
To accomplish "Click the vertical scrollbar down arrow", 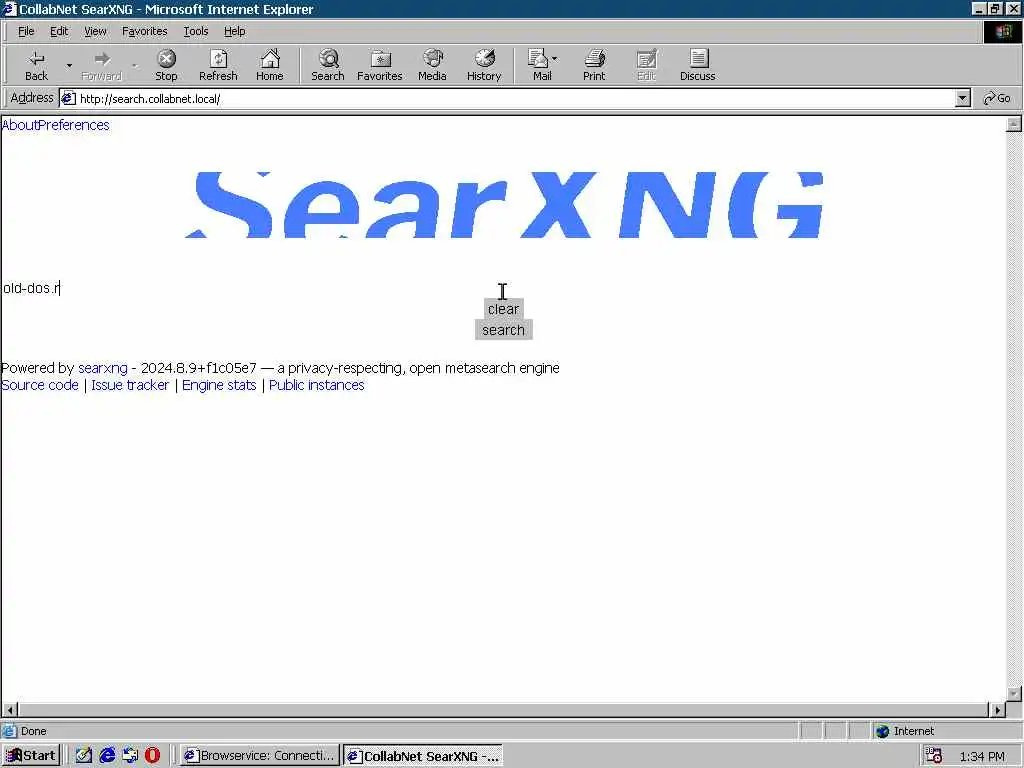I will click(x=1014, y=694).
